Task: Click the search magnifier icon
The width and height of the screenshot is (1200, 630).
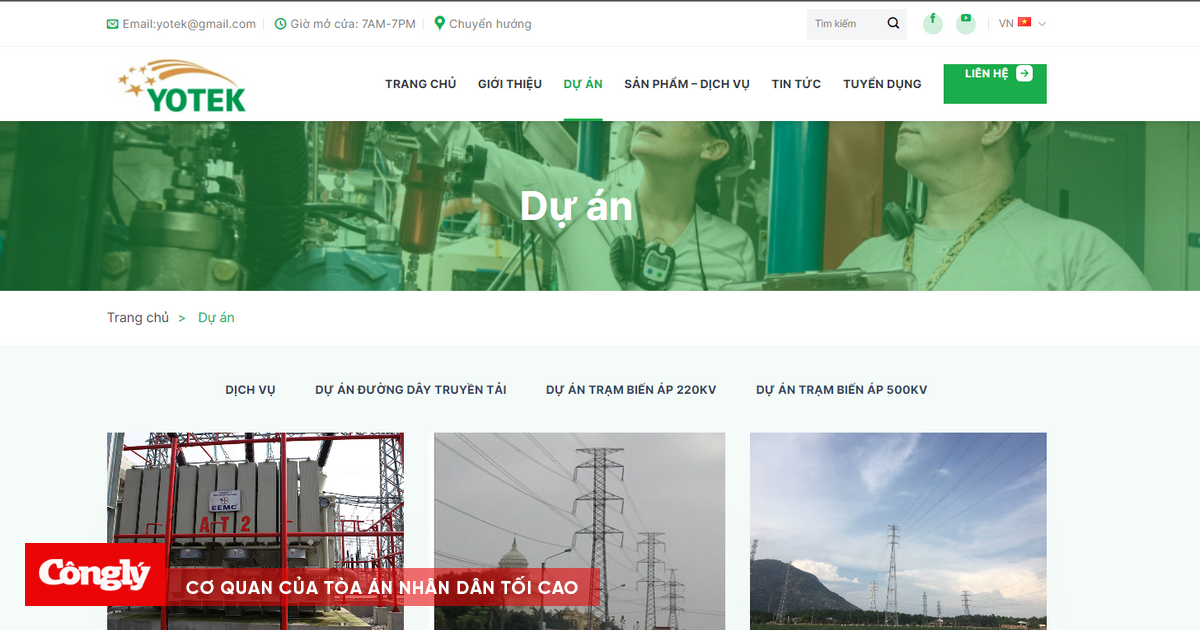Action: click(893, 23)
